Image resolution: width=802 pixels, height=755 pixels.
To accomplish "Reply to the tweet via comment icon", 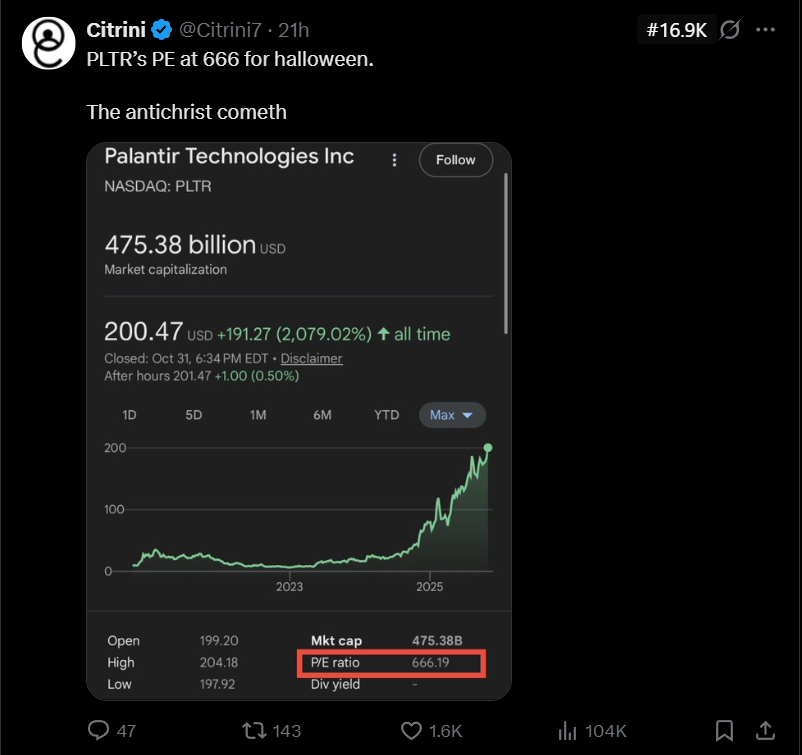I will point(99,730).
